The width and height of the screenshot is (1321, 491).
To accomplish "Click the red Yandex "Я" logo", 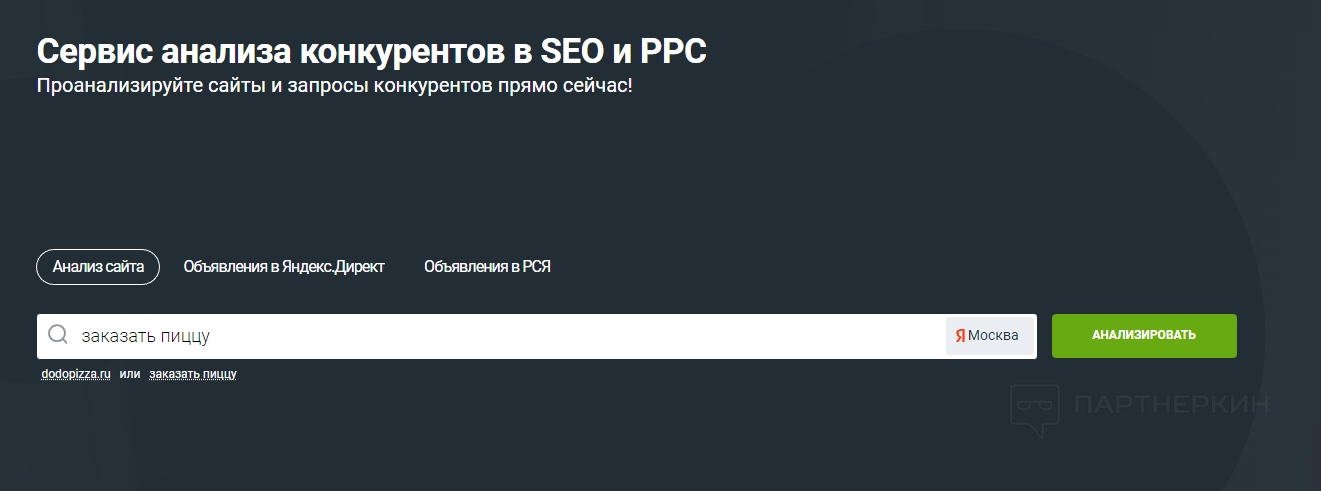I will (x=960, y=336).
